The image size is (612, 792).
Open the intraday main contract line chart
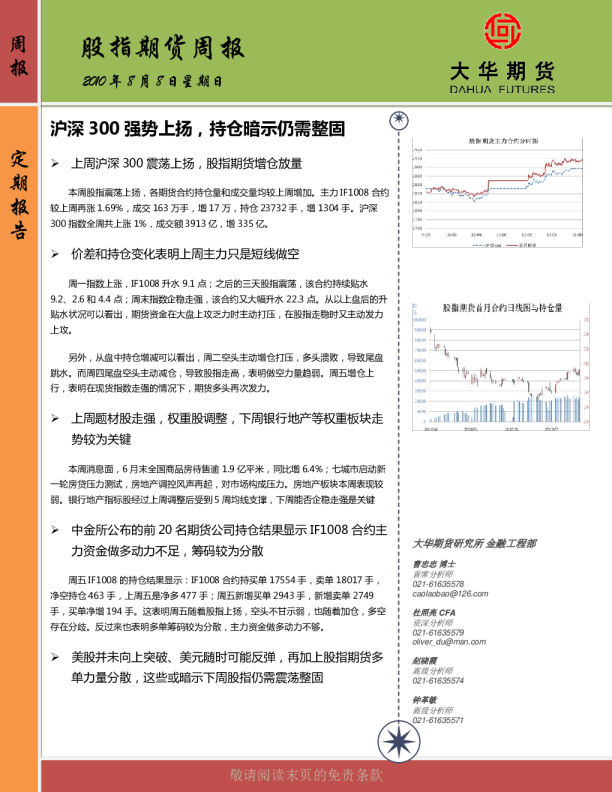click(497, 192)
